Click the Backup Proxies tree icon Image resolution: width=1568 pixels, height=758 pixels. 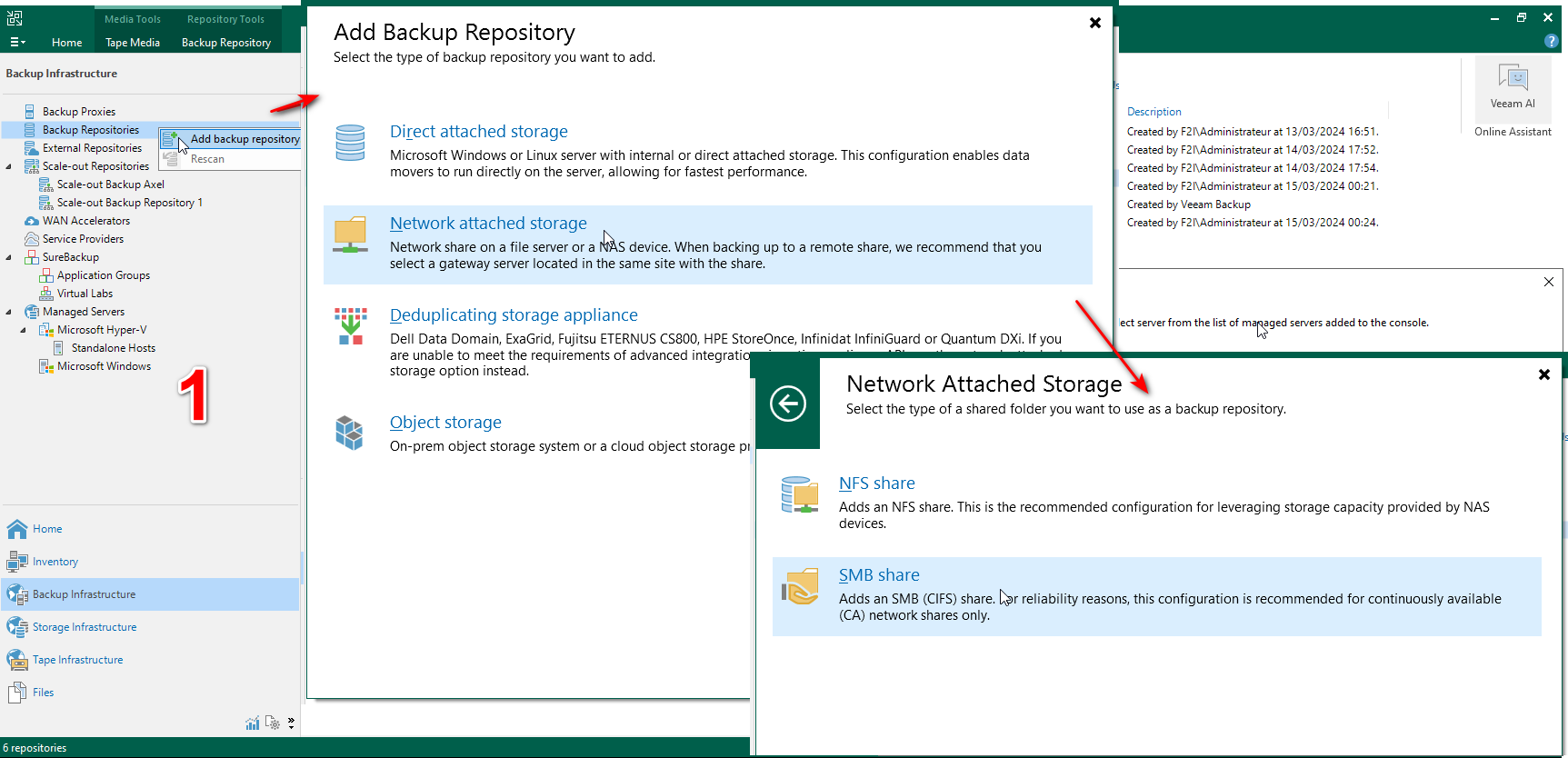click(31, 112)
